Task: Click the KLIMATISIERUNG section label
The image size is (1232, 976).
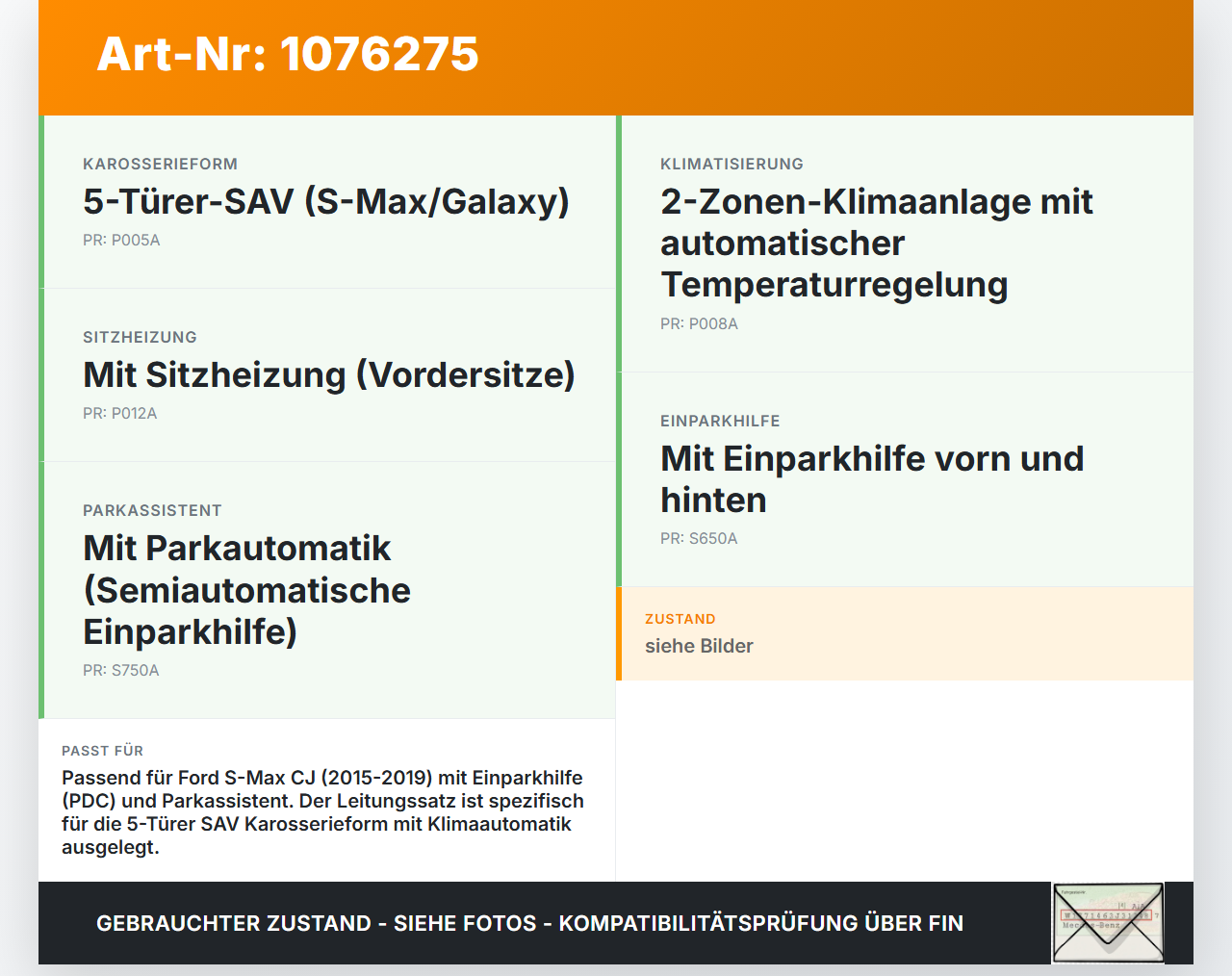Action: [731, 165]
